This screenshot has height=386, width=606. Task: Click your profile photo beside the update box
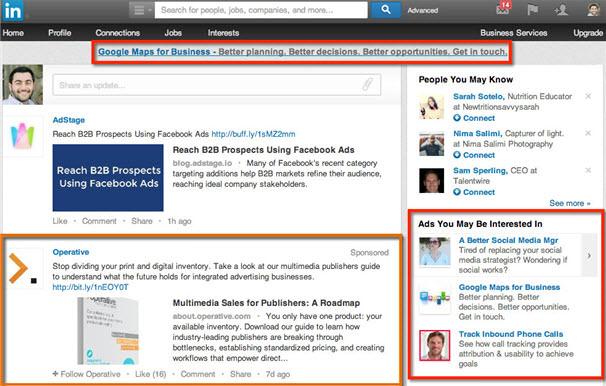(x=22, y=85)
